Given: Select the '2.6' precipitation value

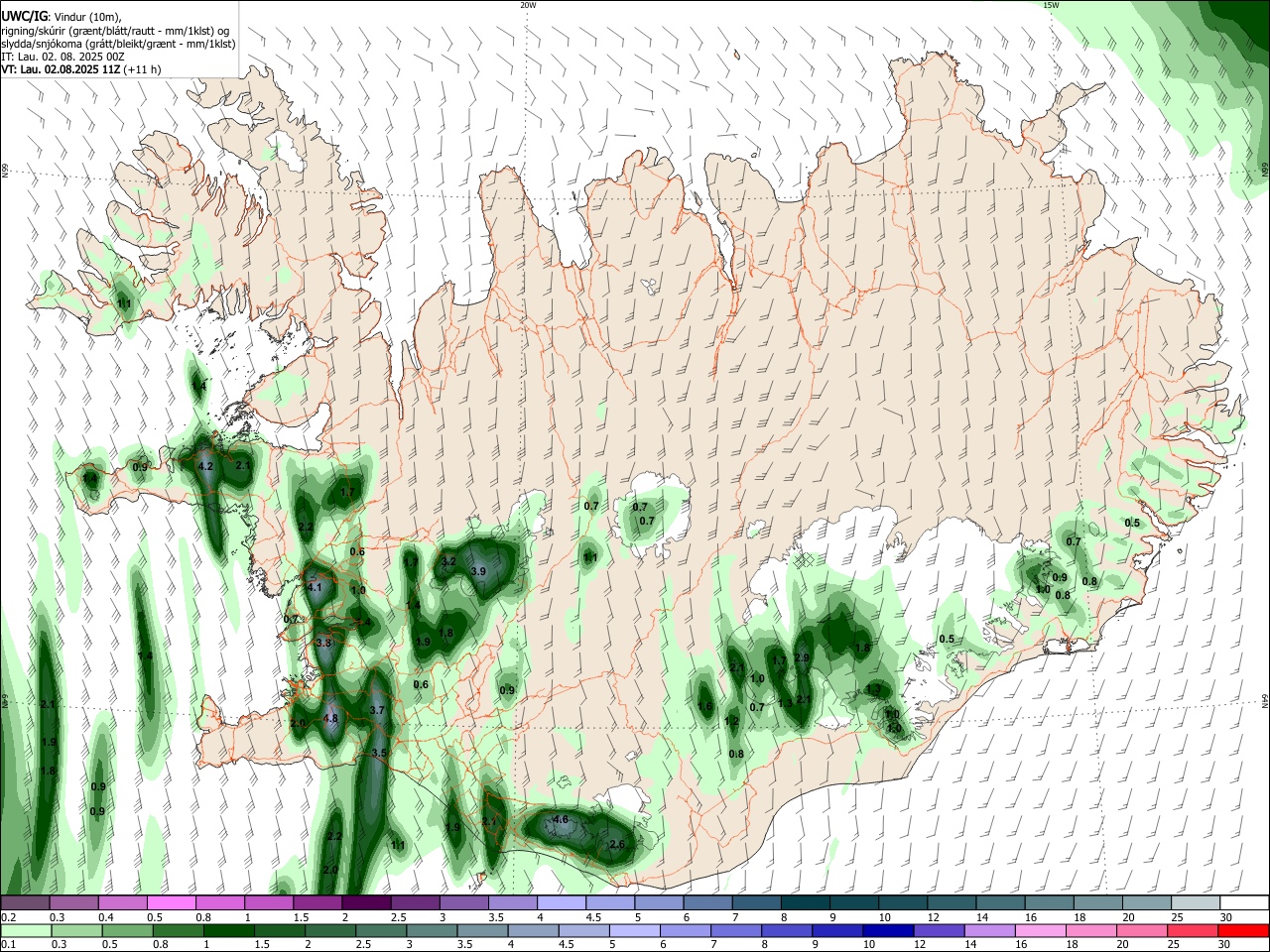Looking at the screenshot, I should pos(617,845).
